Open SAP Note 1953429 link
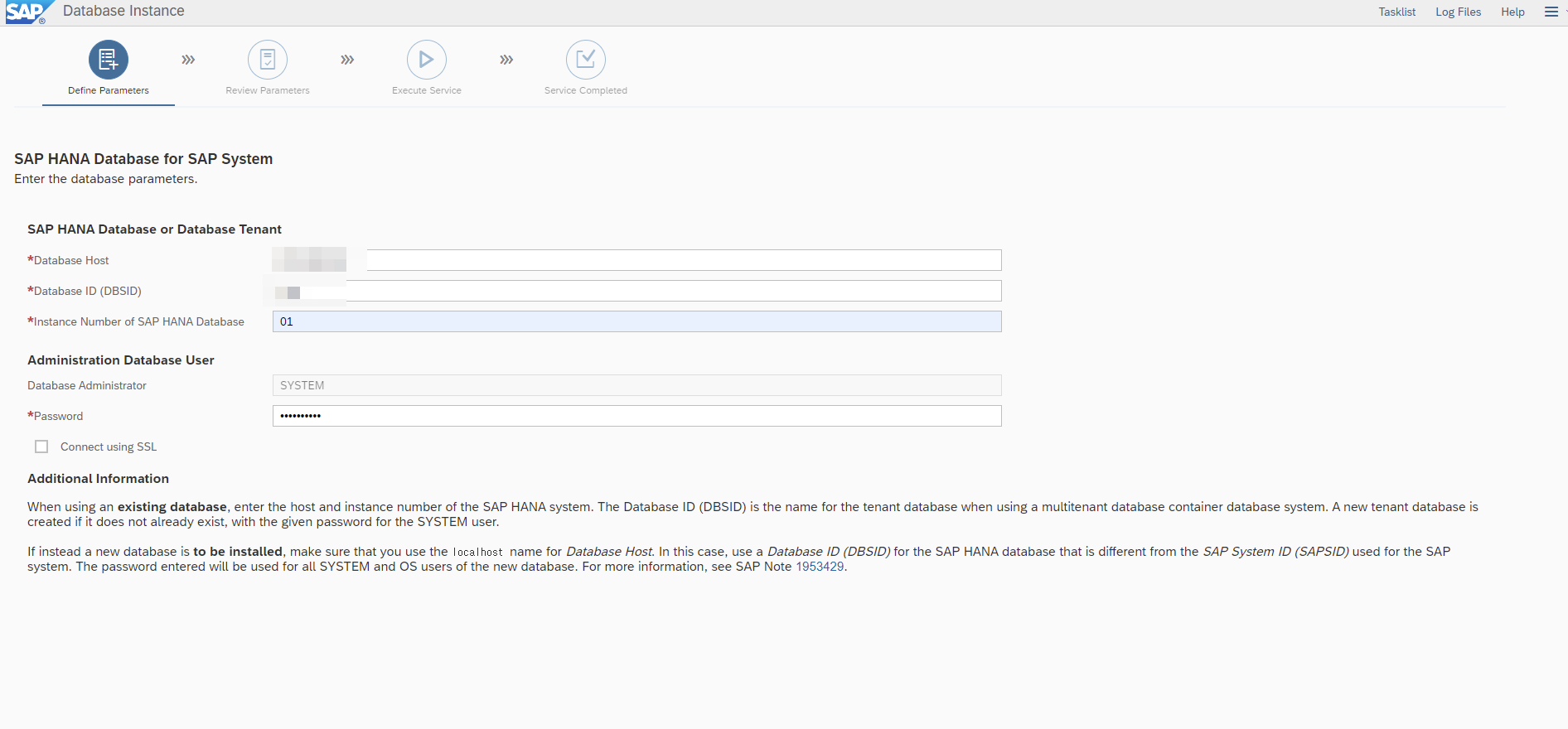 tap(820, 567)
